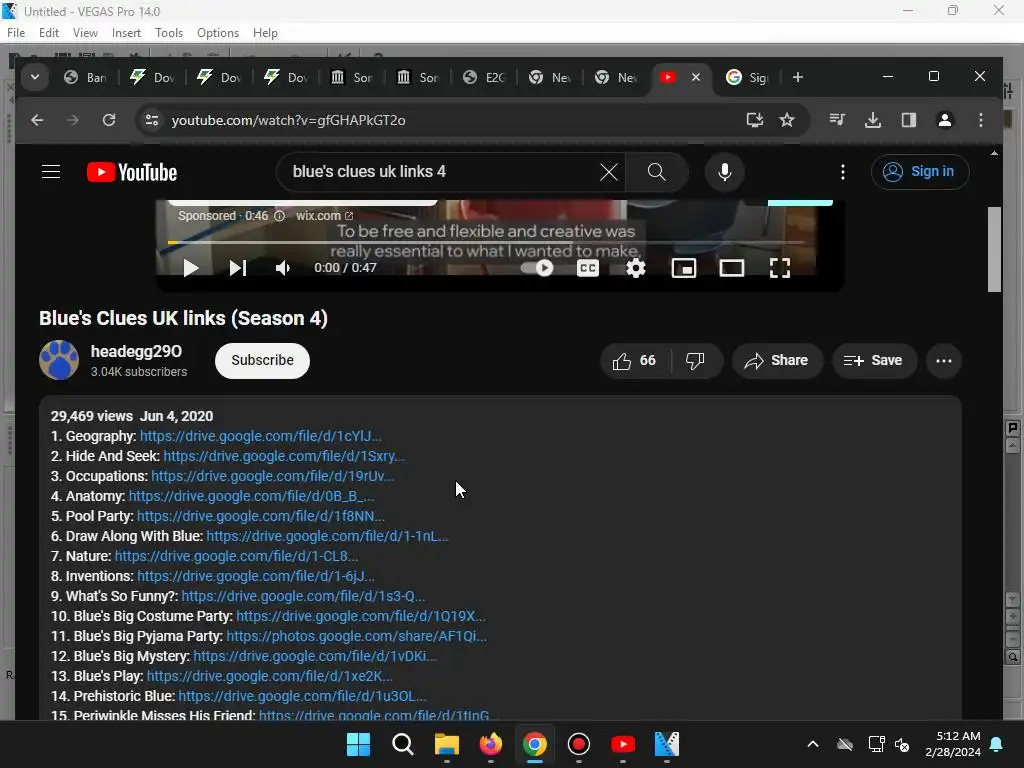Click the Share button
Image resolution: width=1024 pixels, height=768 pixels.
(776, 360)
